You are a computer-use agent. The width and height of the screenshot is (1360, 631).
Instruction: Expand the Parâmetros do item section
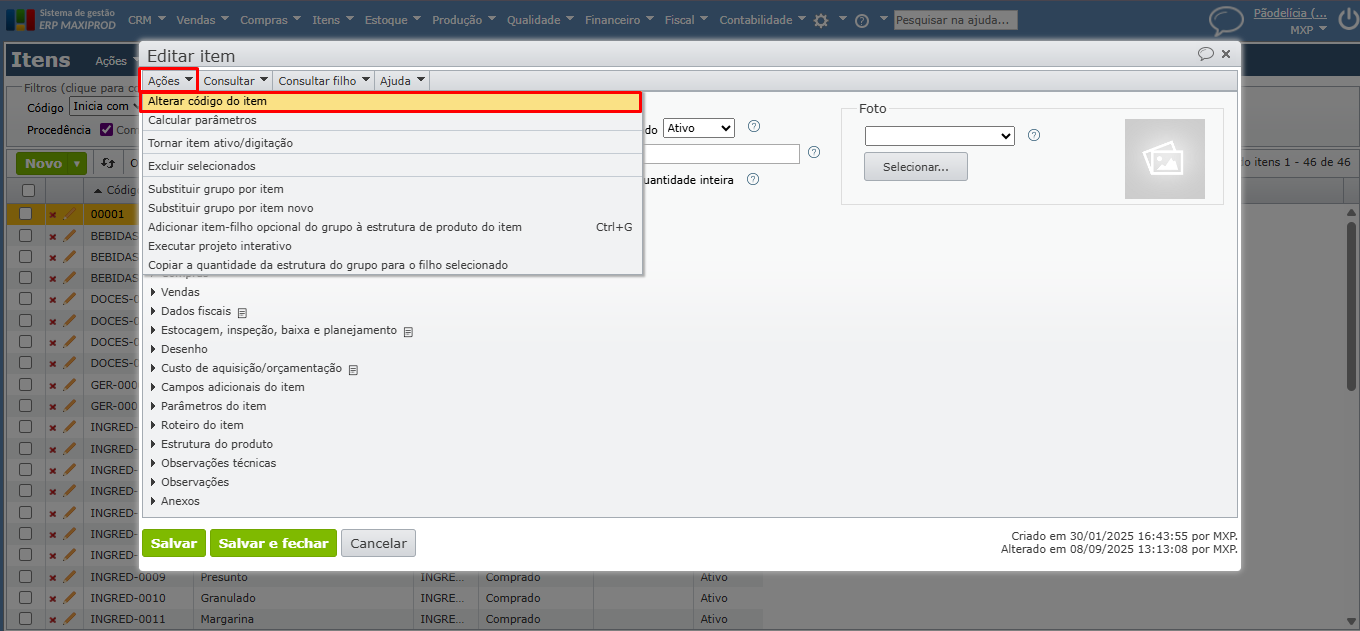[x=208, y=407]
